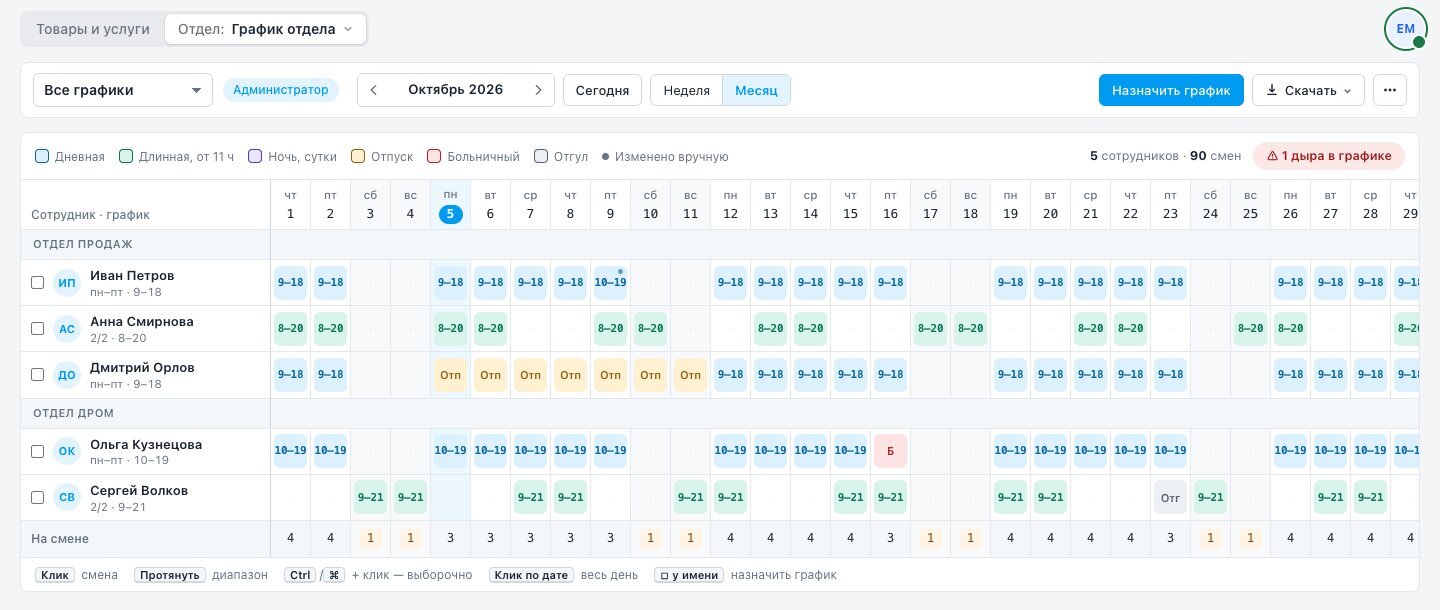Image resolution: width=1440 pixels, height=610 pixels.
Task: Tick the checkbox next to Ольга Кузнецова
Action: tap(37, 452)
